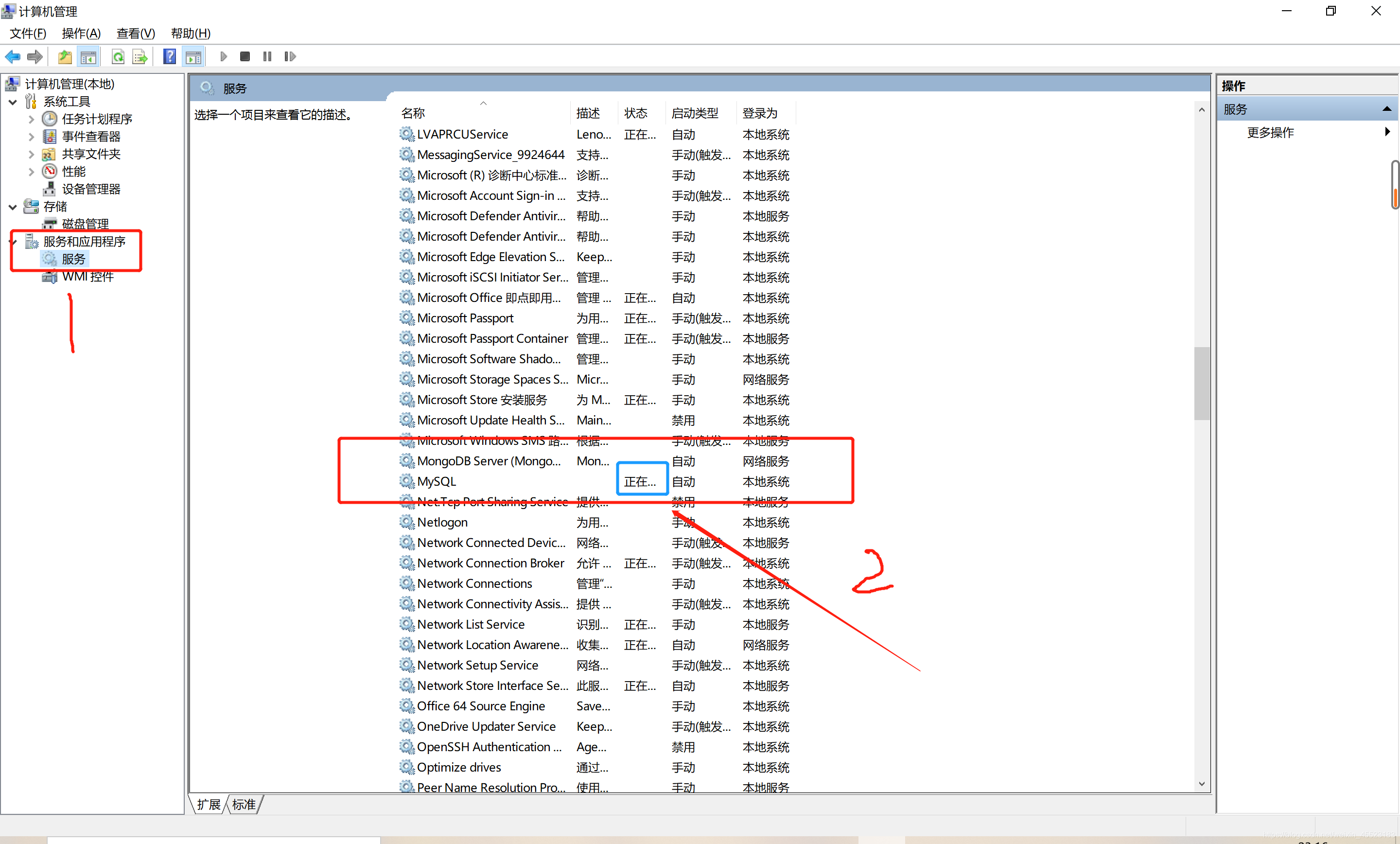Click the Restart service icon

pyautogui.click(x=290, y=56)
